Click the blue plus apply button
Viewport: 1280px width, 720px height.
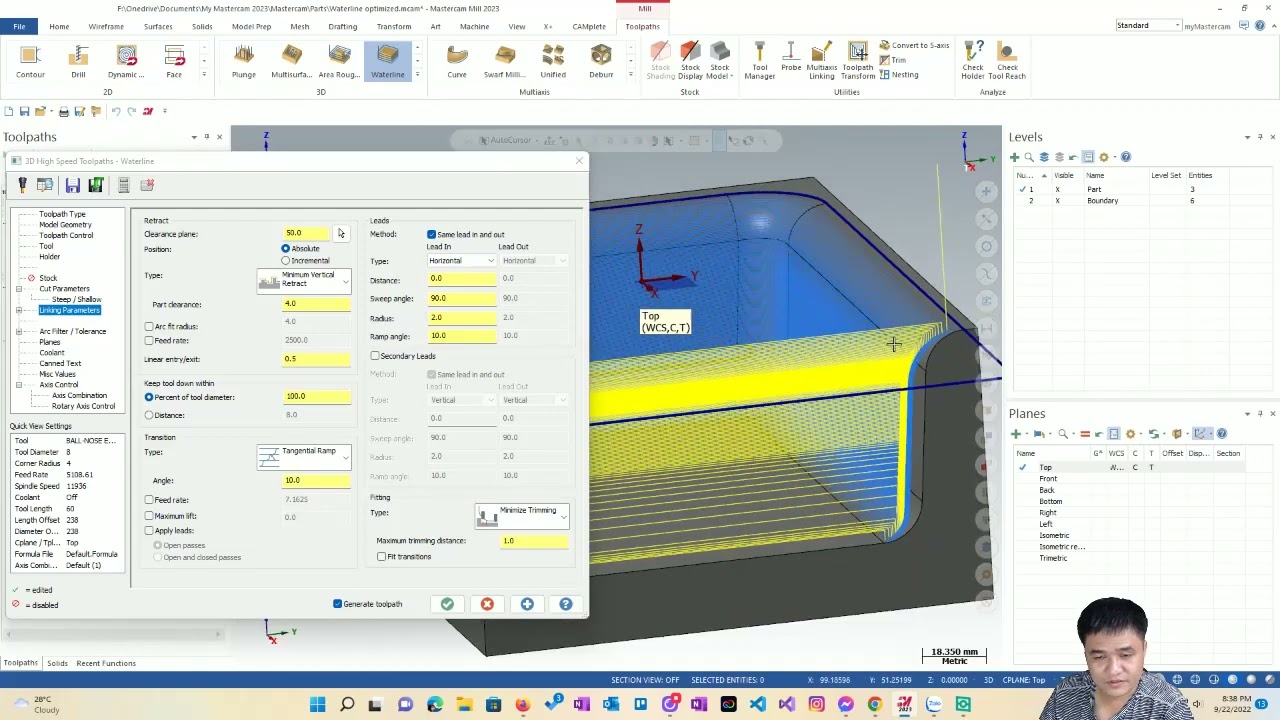click(527, 604)
